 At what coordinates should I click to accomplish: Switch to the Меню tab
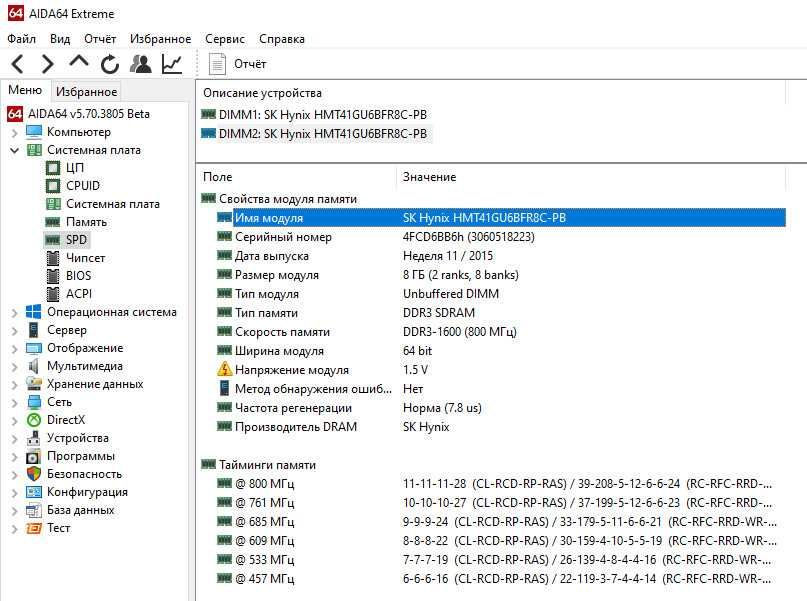click(25, 90)
